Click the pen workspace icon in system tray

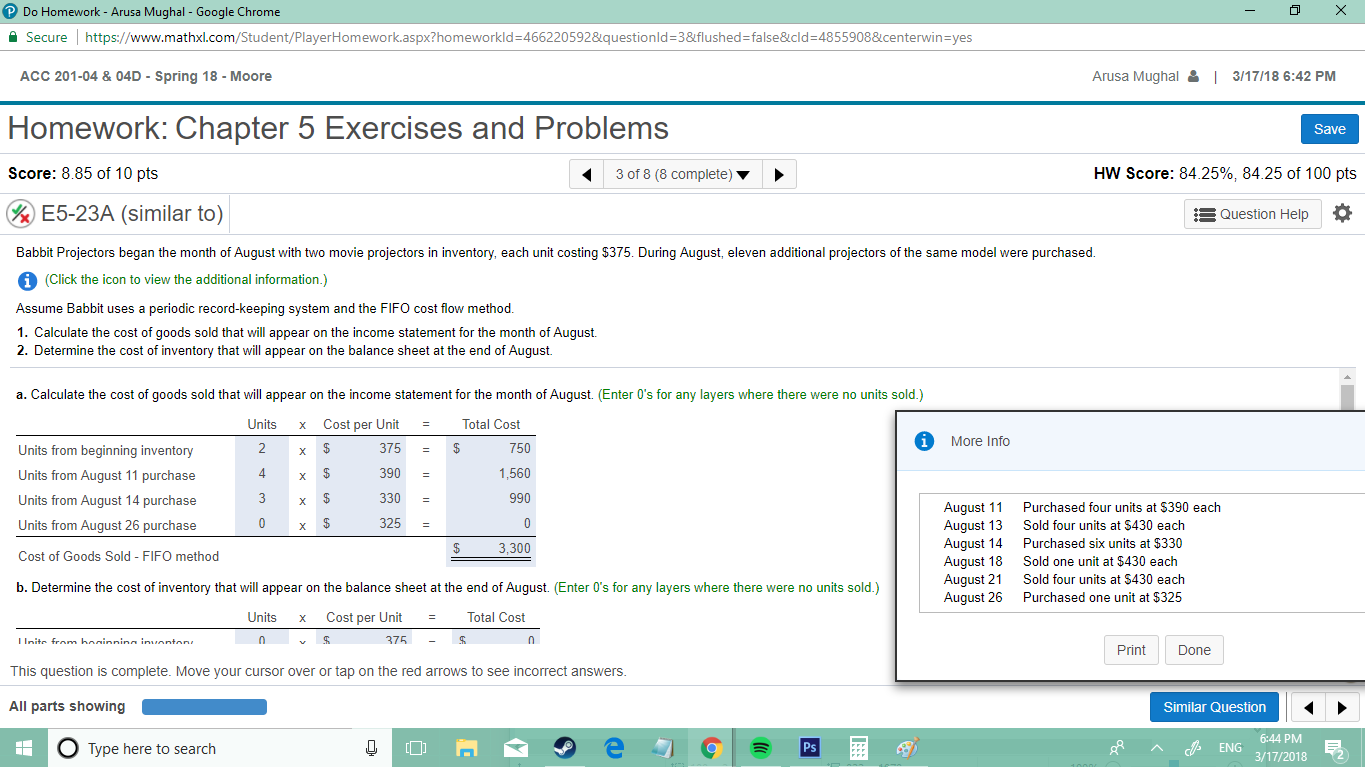pos(1192,748)
